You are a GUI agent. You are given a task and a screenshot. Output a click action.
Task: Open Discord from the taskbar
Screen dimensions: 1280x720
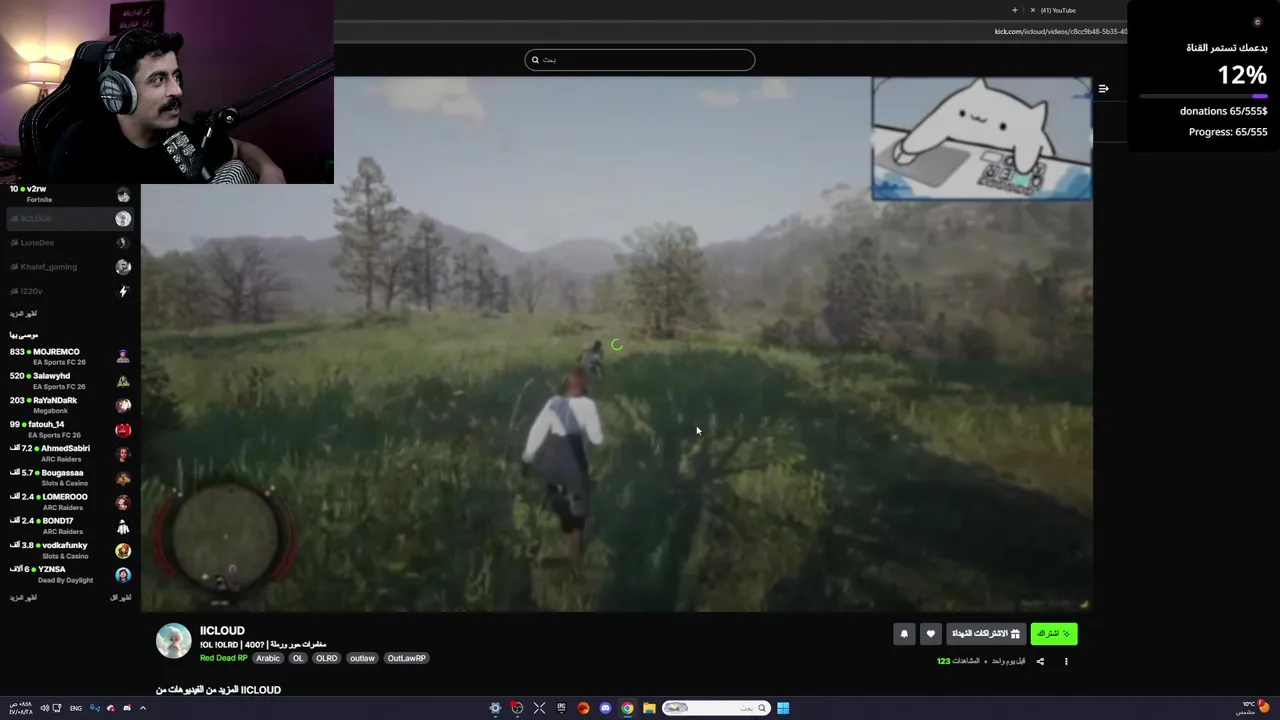(x=605, y=708)
